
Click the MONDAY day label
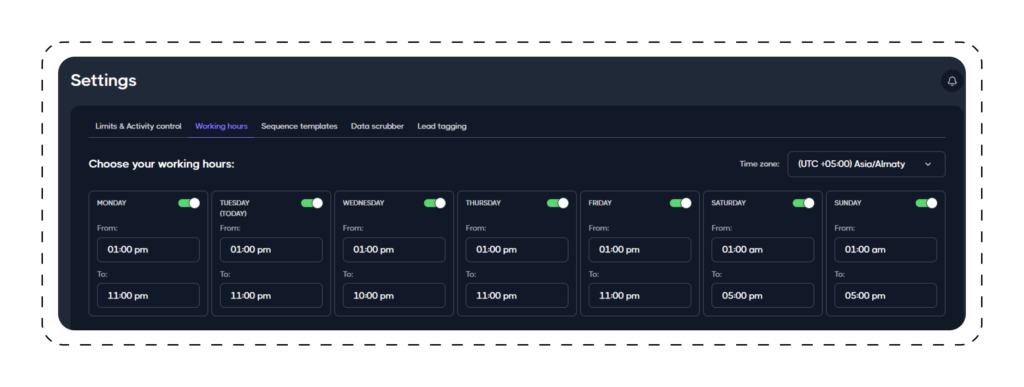[112, 203]
